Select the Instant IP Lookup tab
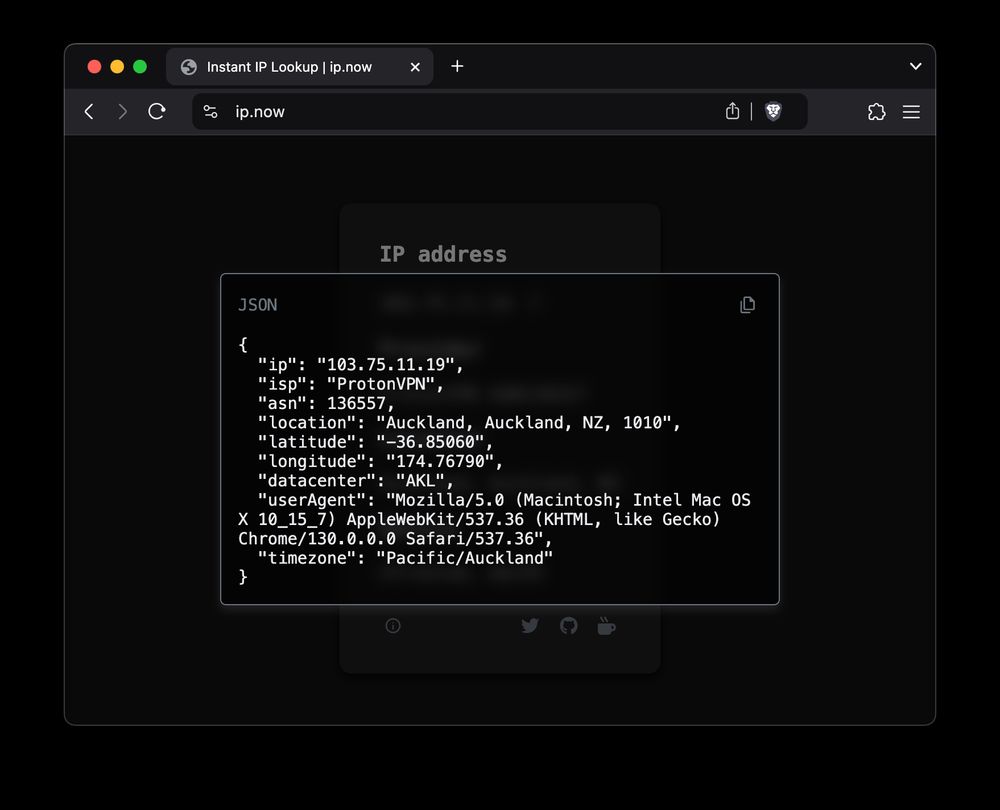1000x810 pixels. click(299, 67)
